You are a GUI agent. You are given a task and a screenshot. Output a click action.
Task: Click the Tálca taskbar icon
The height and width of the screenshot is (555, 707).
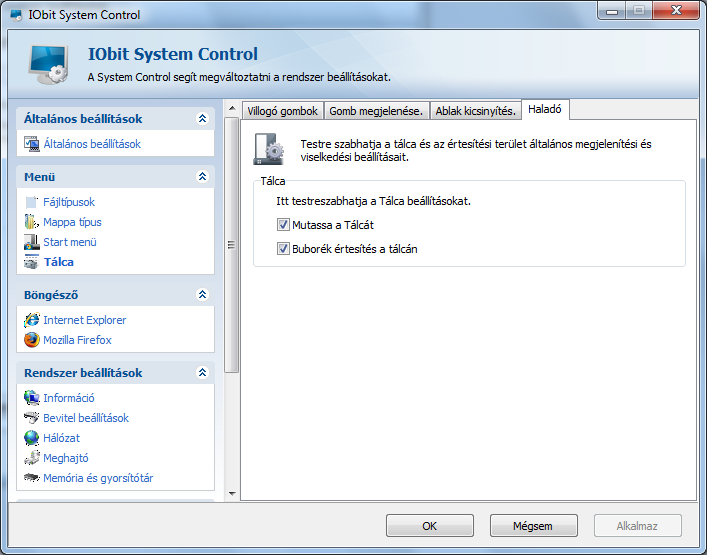click(x=32, y=262)
